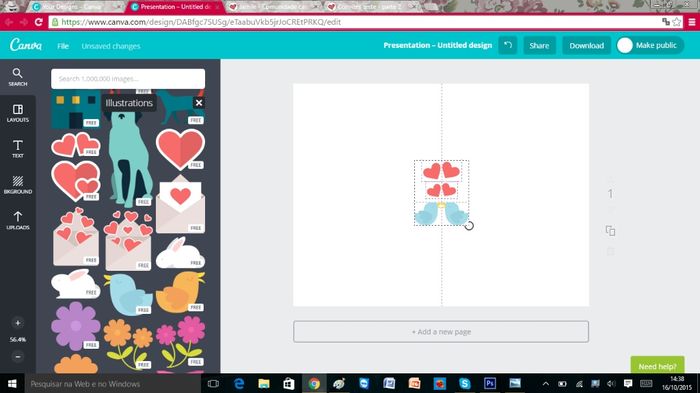Copy this page icon beside canvas
The width and height of the screenshot is (700, 393).
click(610, 231)
